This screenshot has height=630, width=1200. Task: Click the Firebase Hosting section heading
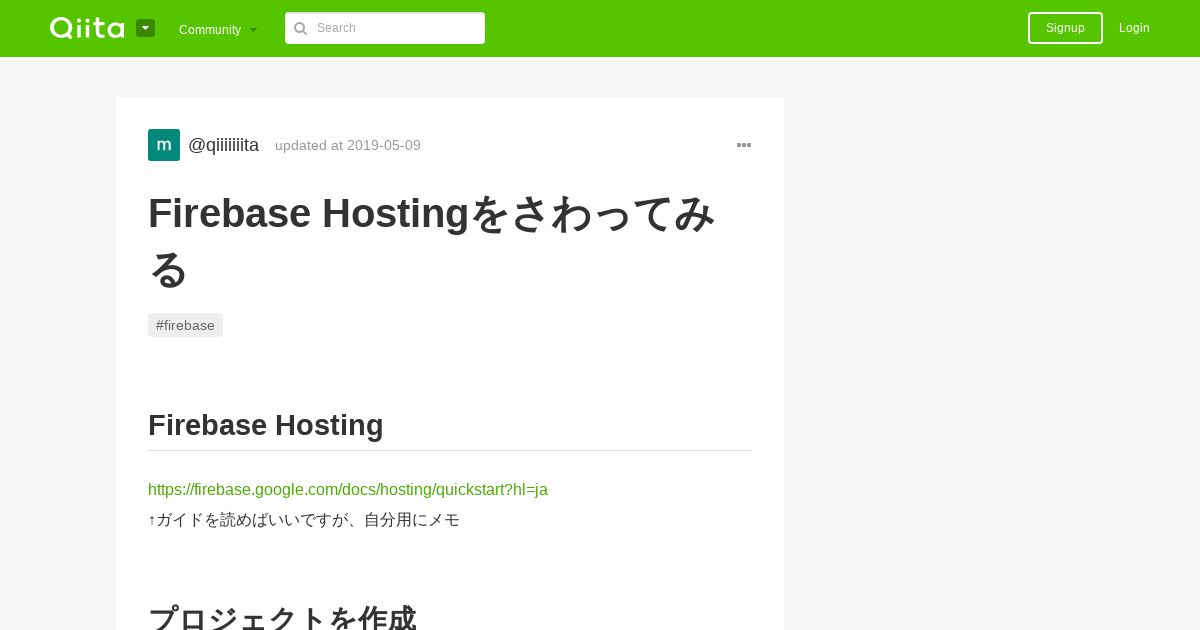pyautogui.click(x=266, y=425)
